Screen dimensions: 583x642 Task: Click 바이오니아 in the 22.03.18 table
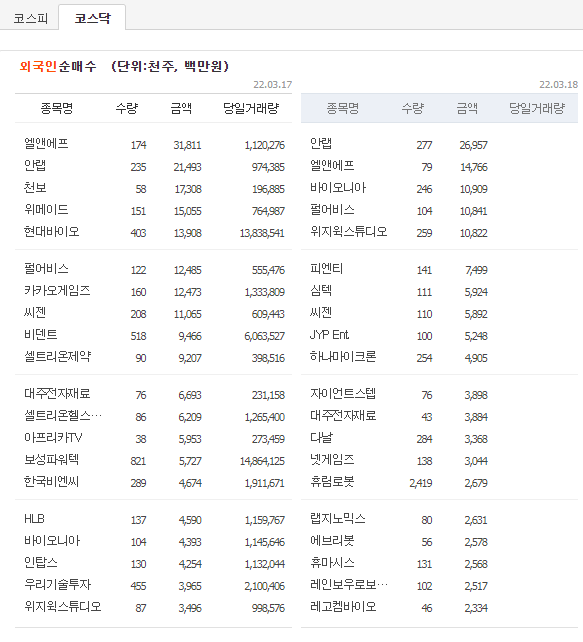(x=338, y=188)
